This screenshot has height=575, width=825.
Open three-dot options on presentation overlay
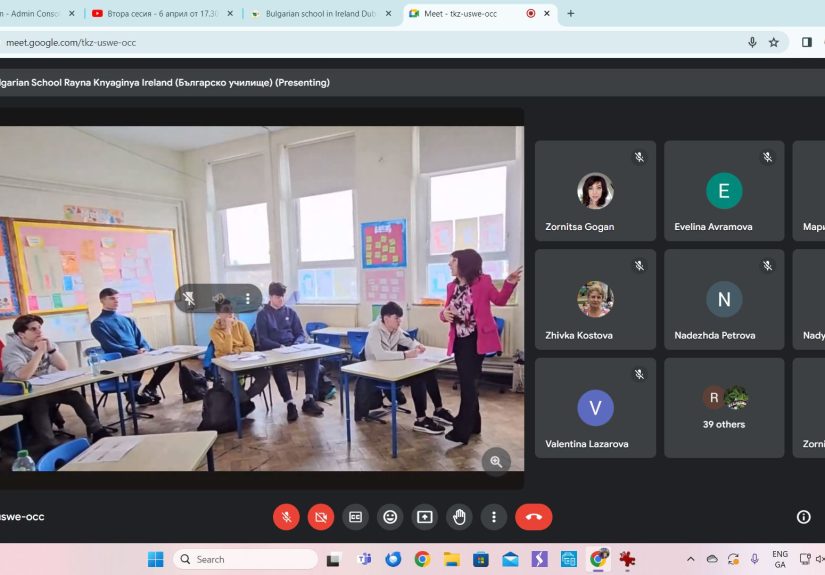248,298
